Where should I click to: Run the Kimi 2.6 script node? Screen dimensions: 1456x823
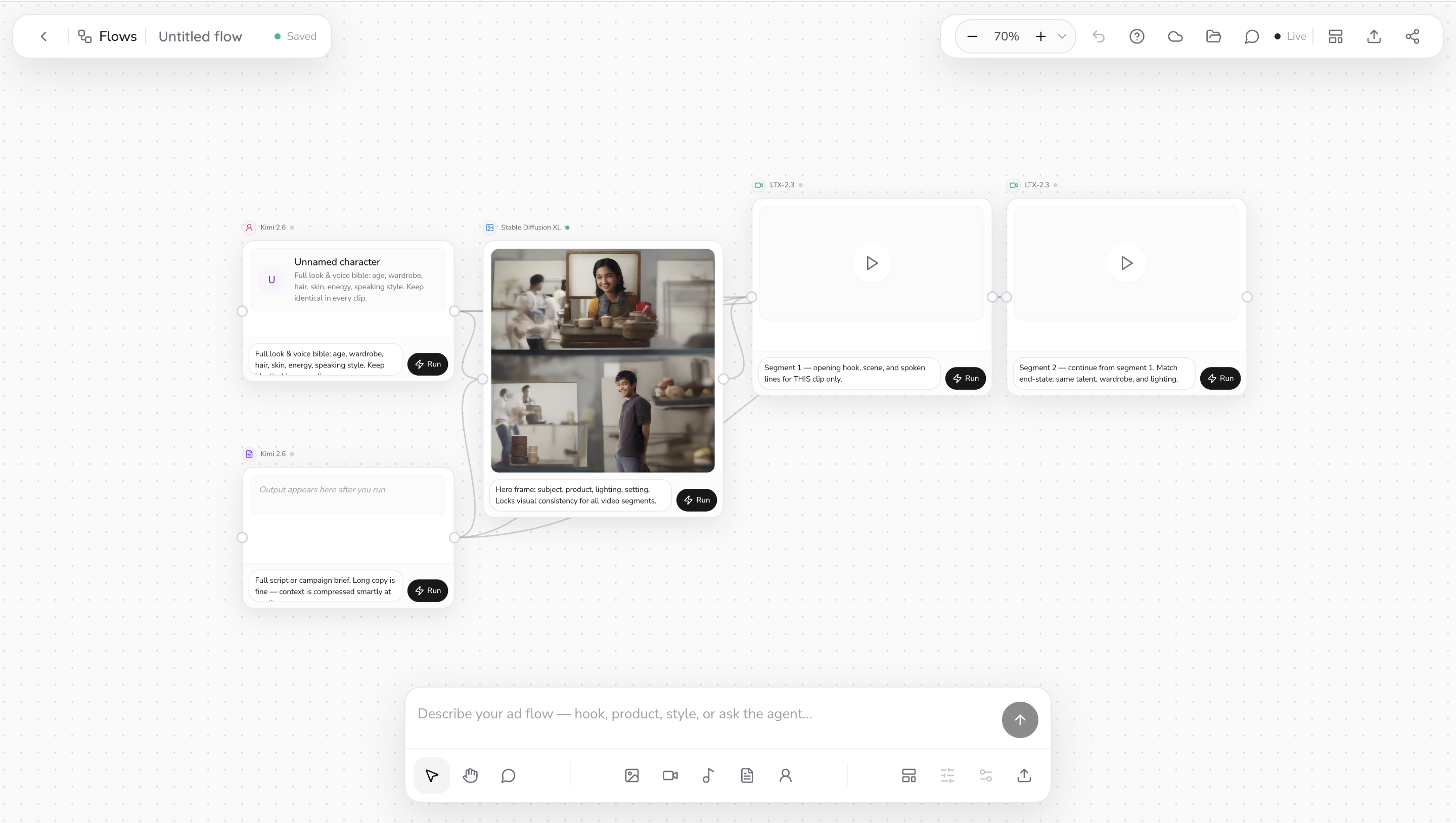point(428,590)
